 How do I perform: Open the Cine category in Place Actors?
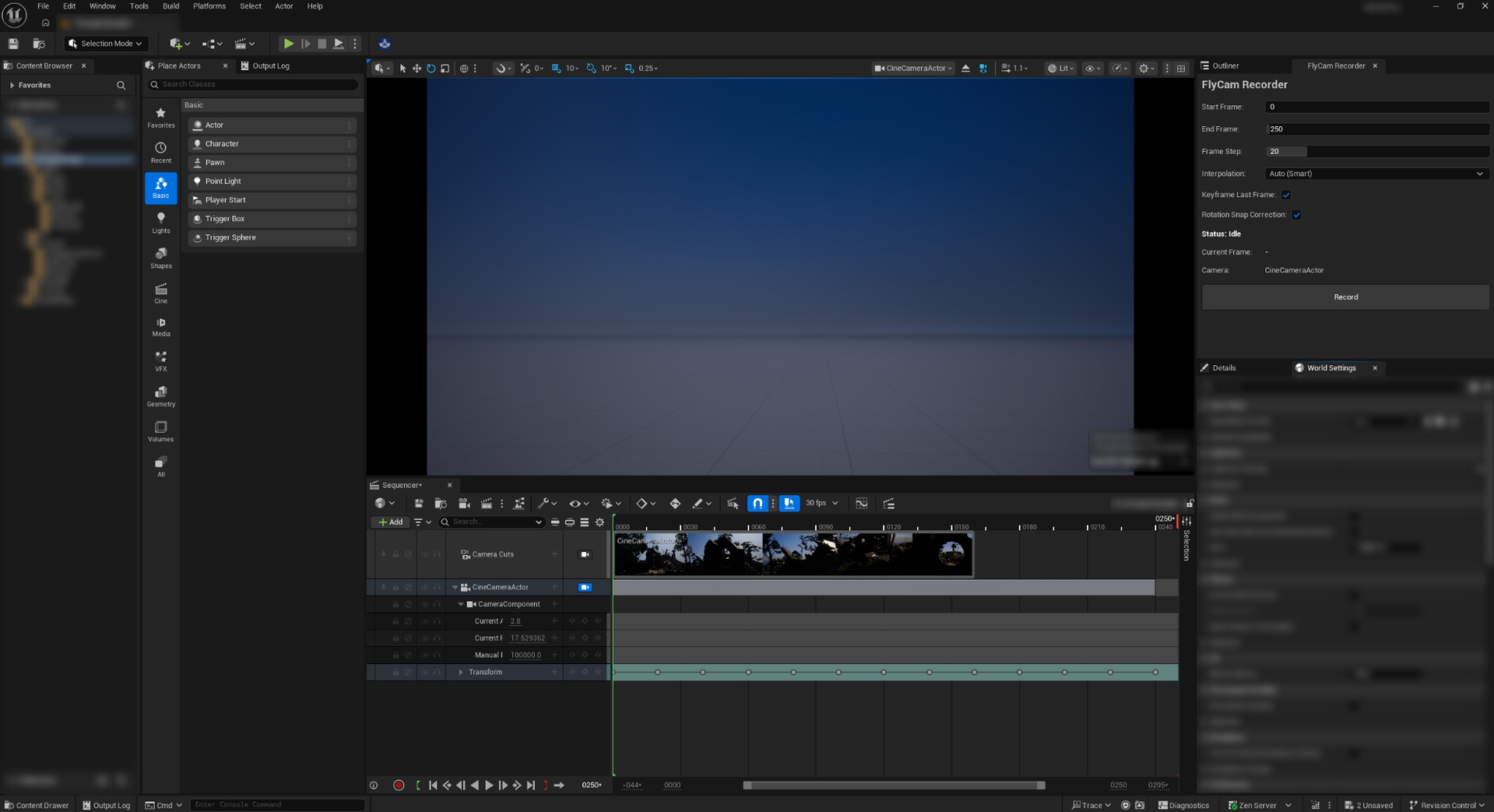pos(160,294)
